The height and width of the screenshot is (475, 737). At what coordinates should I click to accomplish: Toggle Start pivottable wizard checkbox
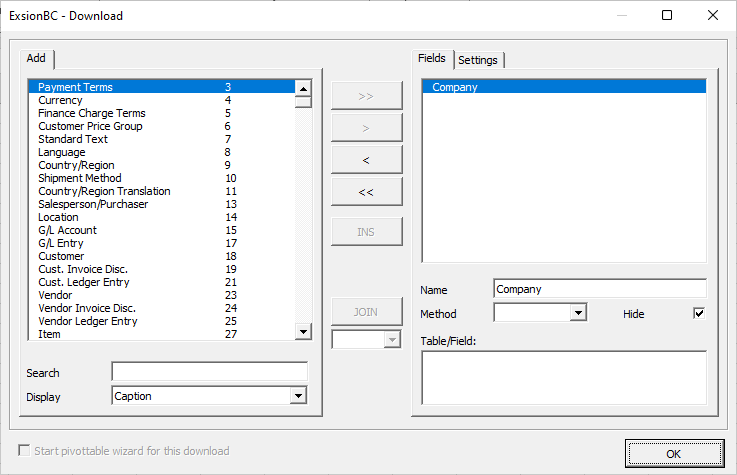(24, 450)
